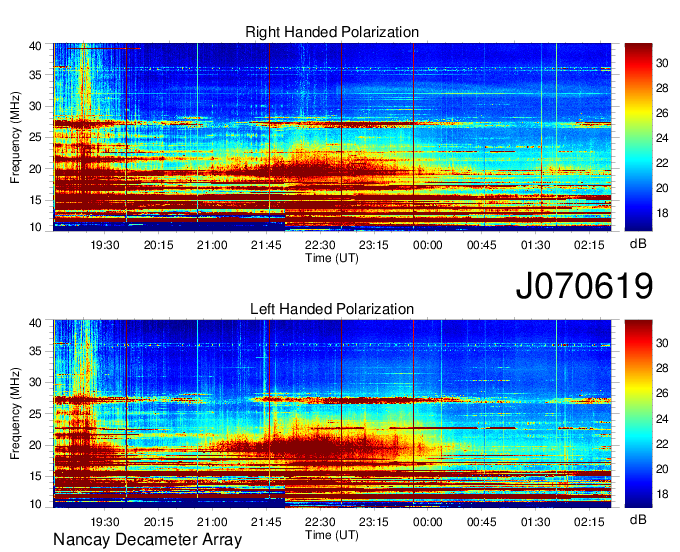Click the 28 dB value on Right Handed colorbar

(662, 88)
